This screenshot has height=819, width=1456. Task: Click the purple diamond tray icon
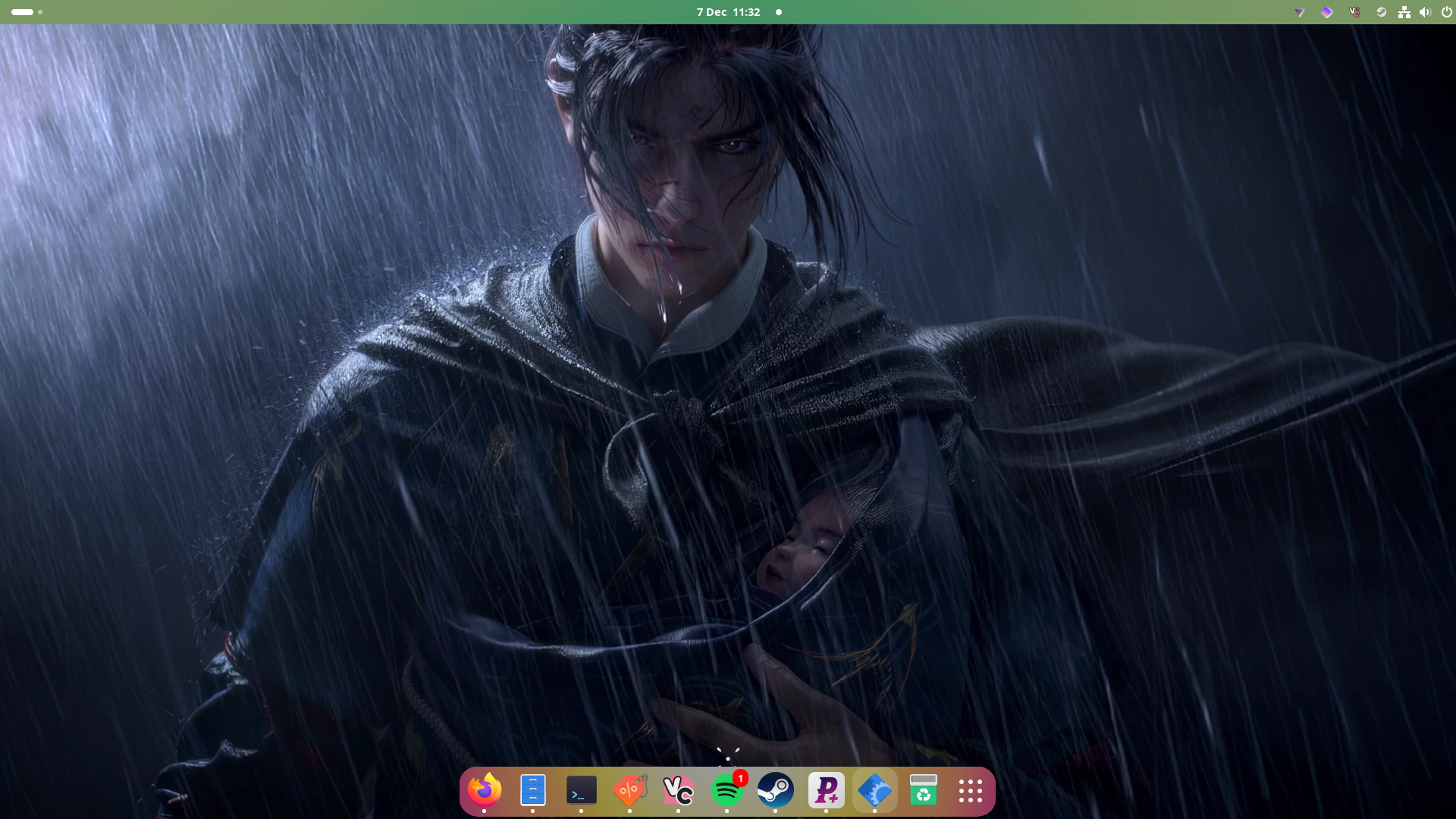pyautogui.click(x=1327, y=12)
